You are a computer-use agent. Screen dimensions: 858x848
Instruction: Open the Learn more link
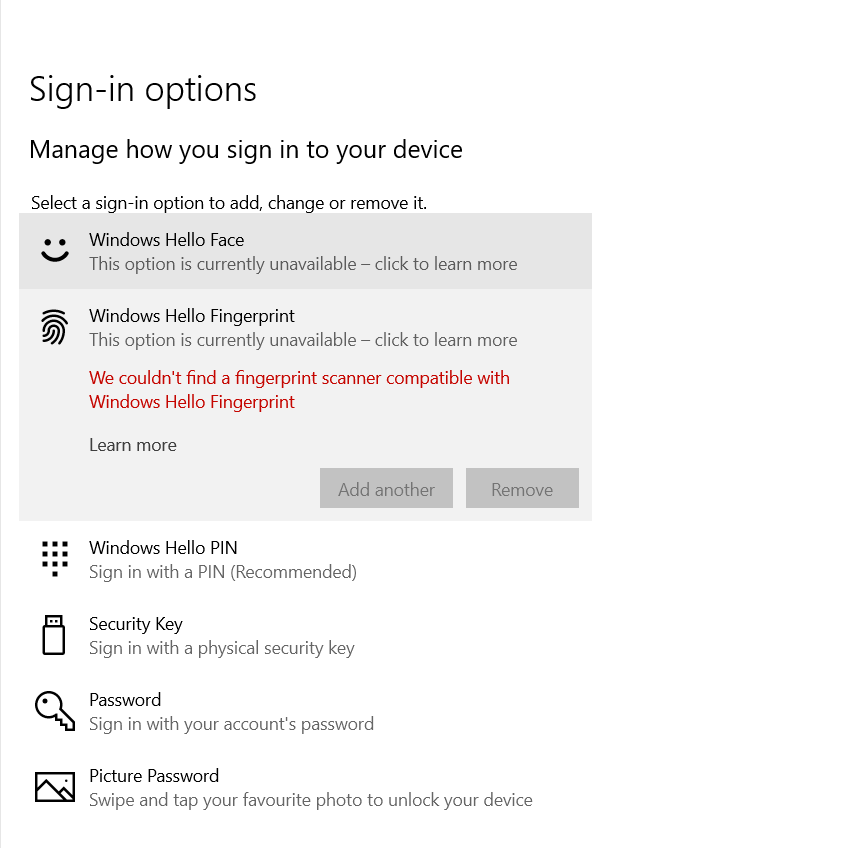(x=133, y=445)
